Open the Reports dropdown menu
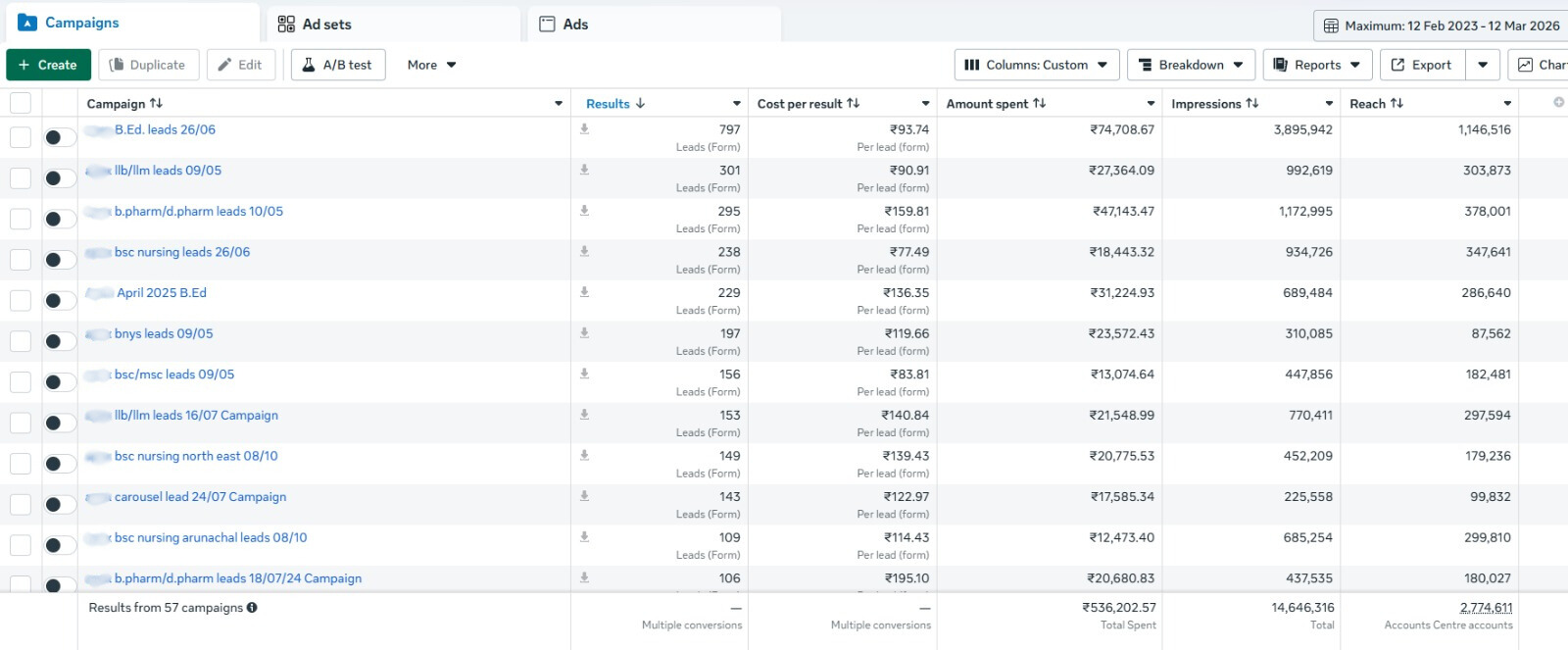This screenshot has width=1568, height=650. [1316, 65]
